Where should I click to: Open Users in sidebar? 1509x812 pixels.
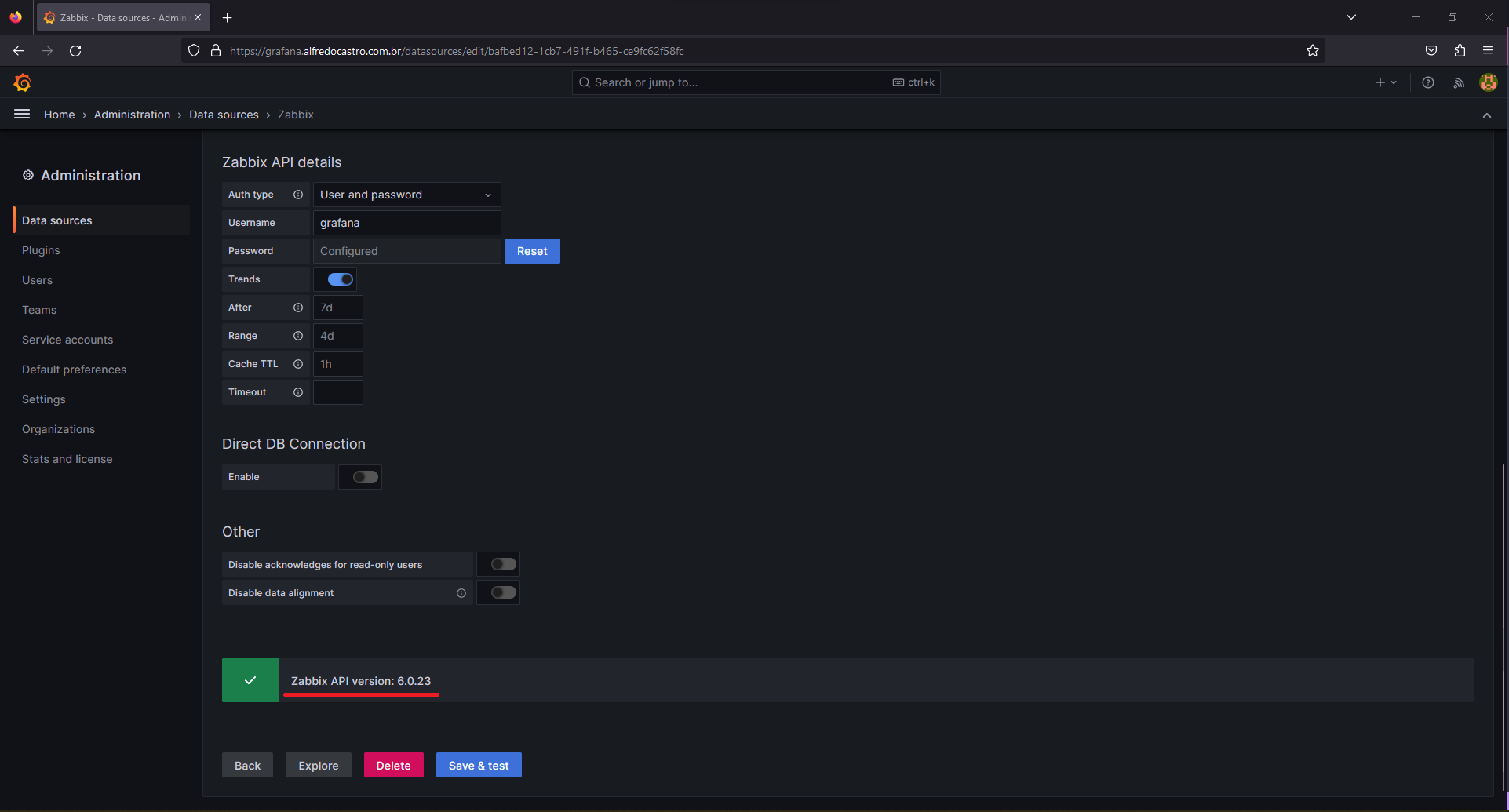pyautogui.click(x=37, y=280)
